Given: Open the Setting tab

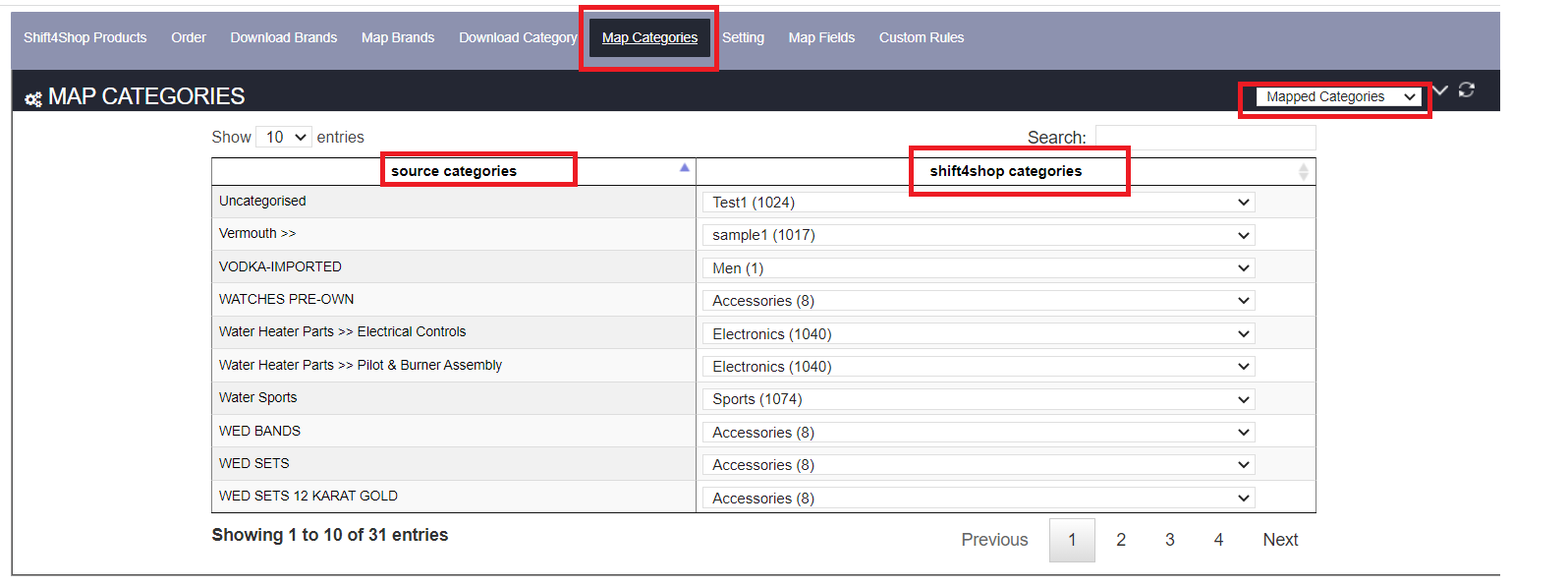Looking at the screenshot, I should [743, 37].
